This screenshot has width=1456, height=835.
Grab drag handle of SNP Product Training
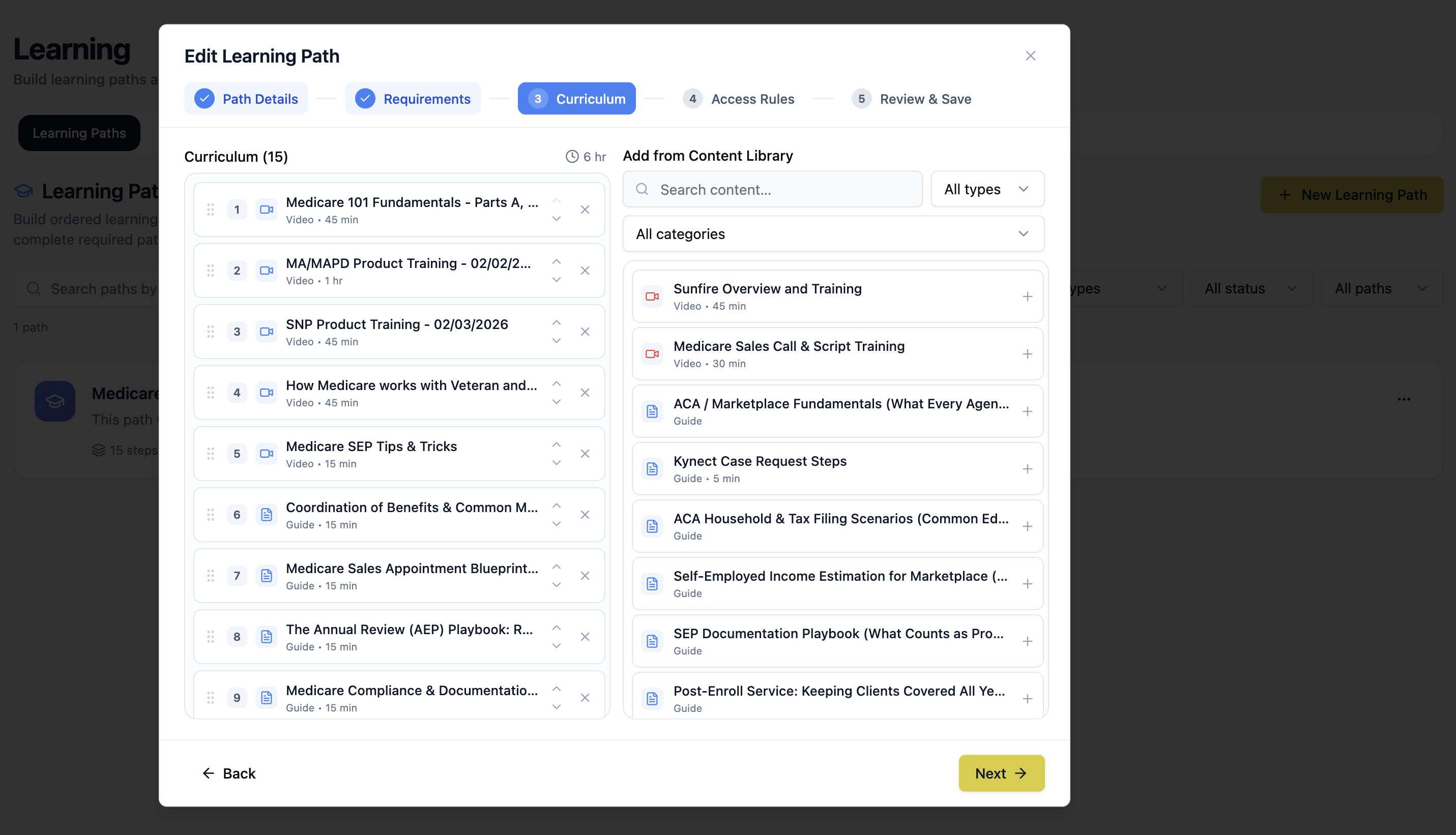click(211, 332)
